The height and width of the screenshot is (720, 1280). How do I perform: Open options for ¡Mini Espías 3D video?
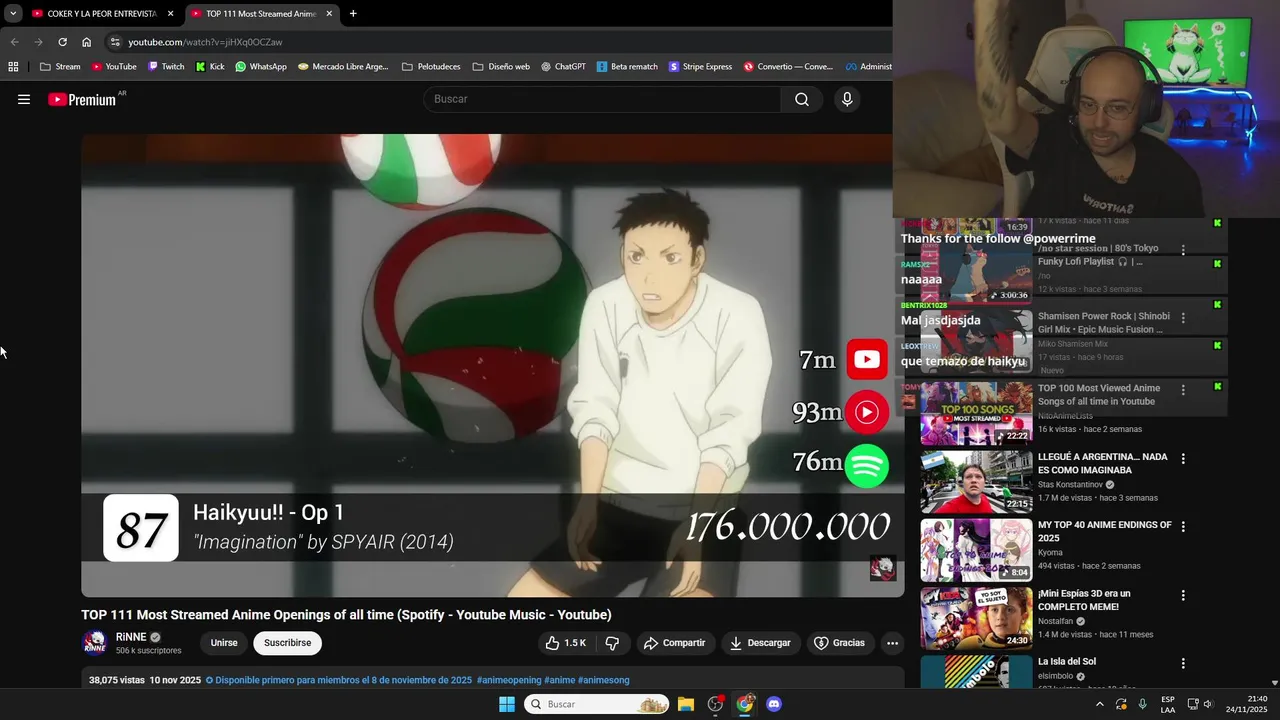click(x=1183, y=595)
